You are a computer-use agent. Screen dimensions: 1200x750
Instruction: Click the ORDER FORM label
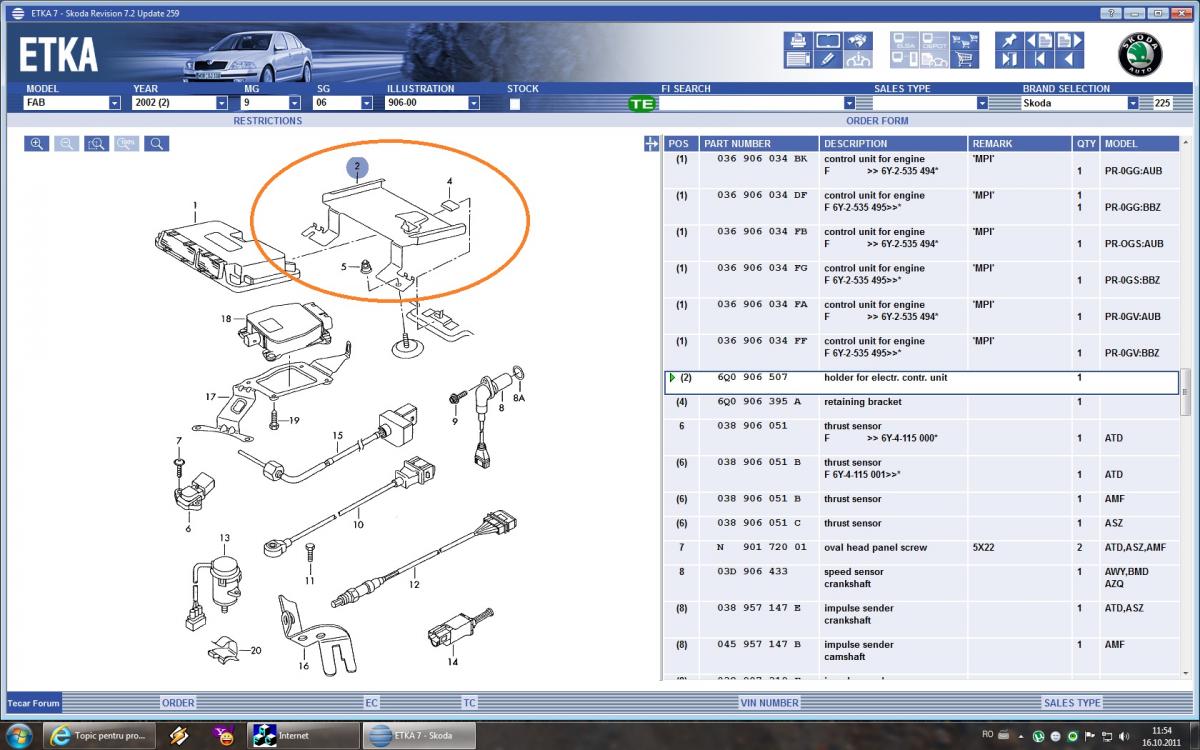[x=878, y=121]
